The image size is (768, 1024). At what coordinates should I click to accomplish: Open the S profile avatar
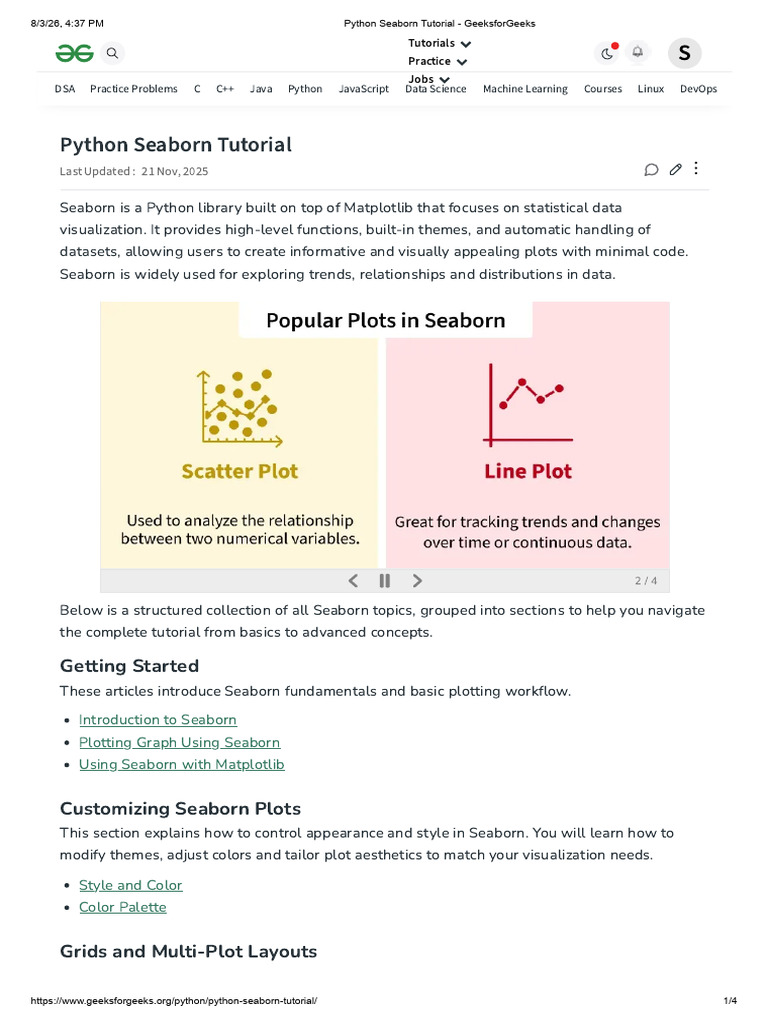tap(684, 53)
